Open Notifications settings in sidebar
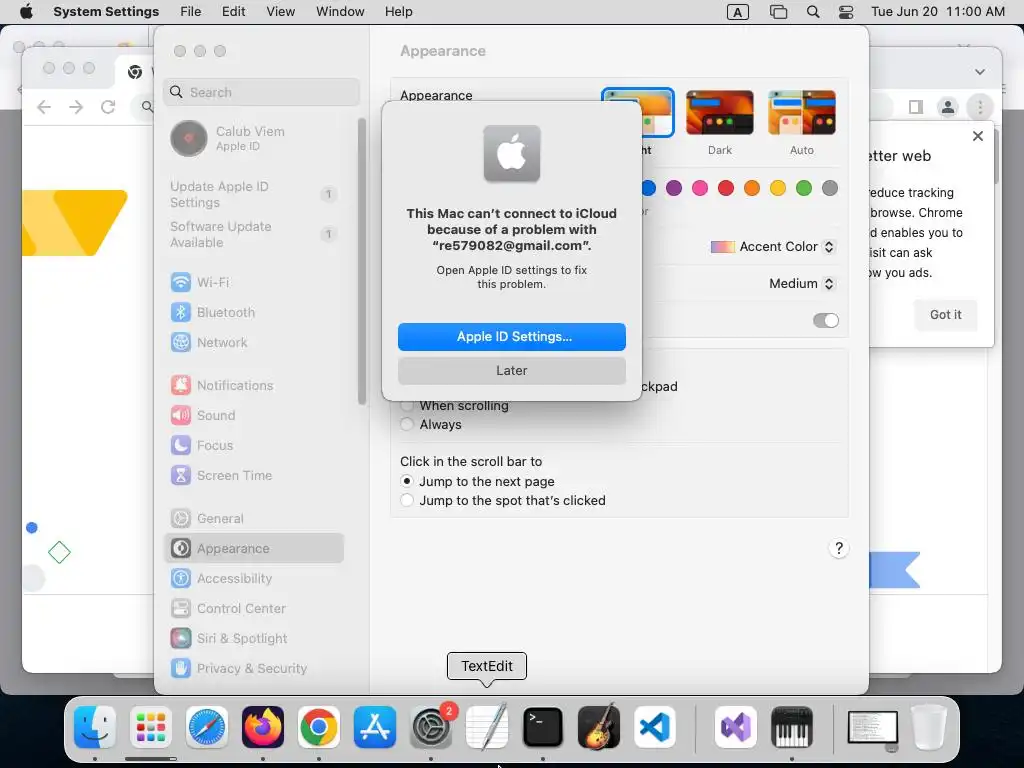 [x=254, y=385]
